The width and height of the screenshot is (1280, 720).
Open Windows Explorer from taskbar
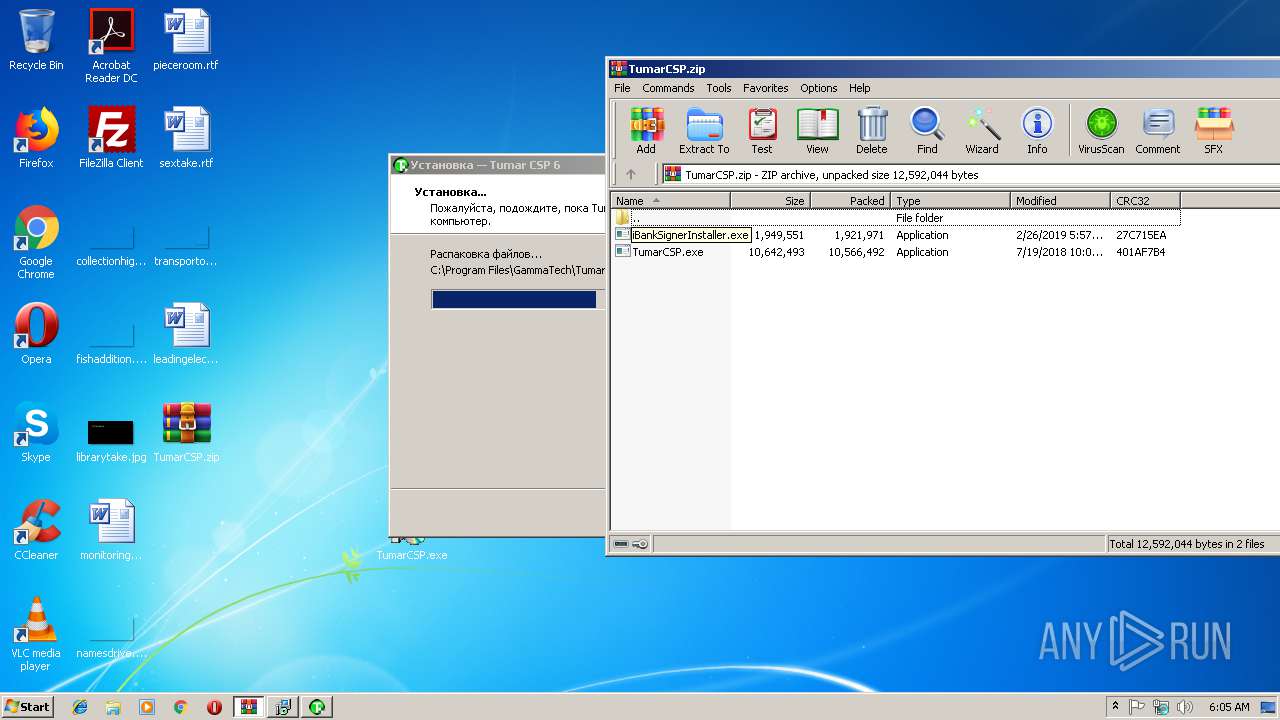(113, 707)
